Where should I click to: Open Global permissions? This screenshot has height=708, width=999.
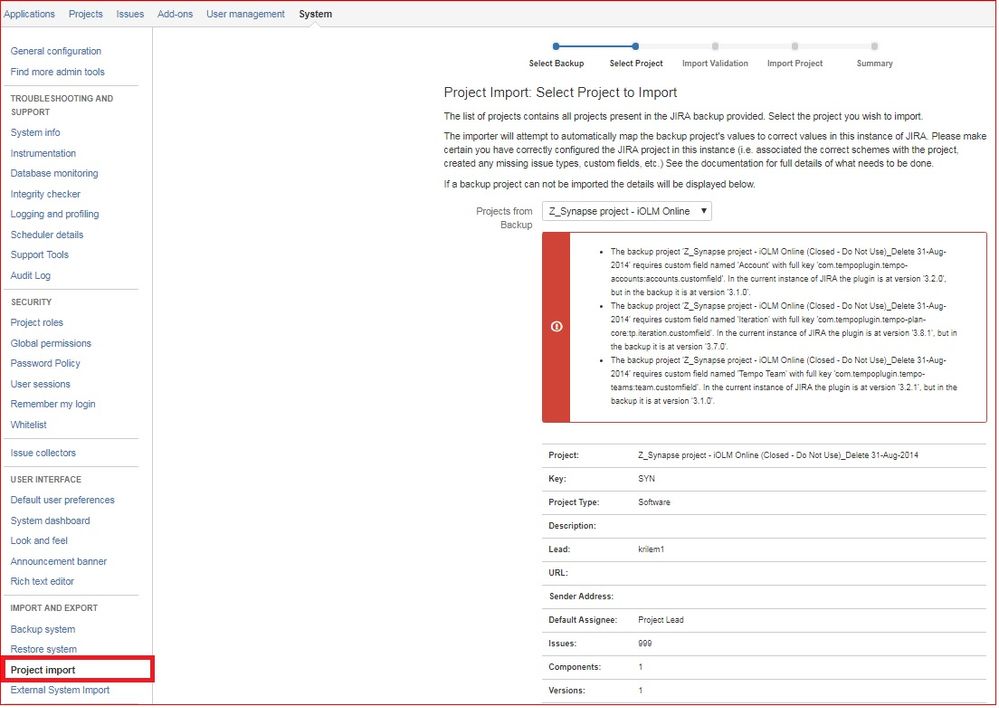click(51, 343)
